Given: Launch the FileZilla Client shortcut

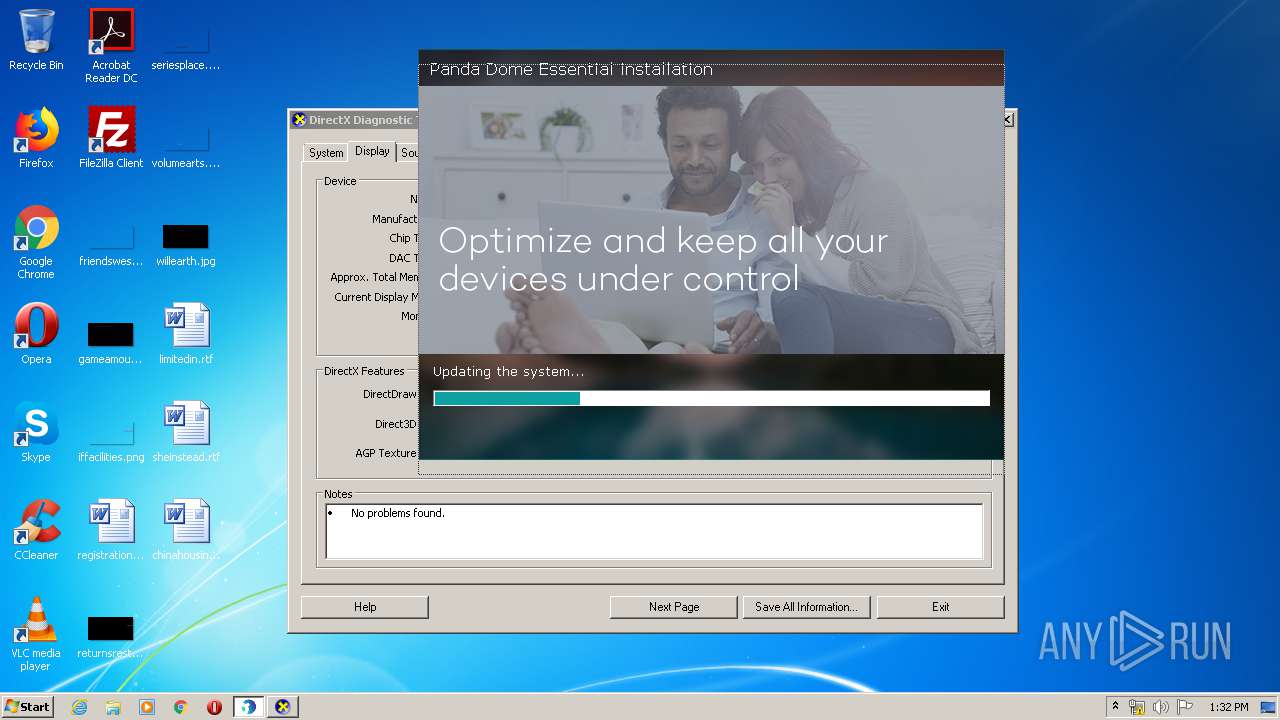Looking at the screenshot, I should 111,138.
